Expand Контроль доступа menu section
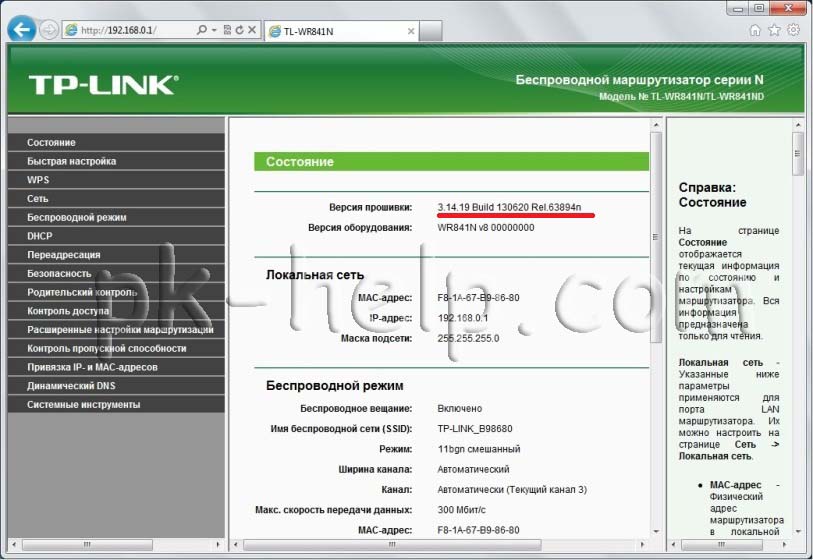Viewport: 813px width, 560px height. tap(117, 311)
